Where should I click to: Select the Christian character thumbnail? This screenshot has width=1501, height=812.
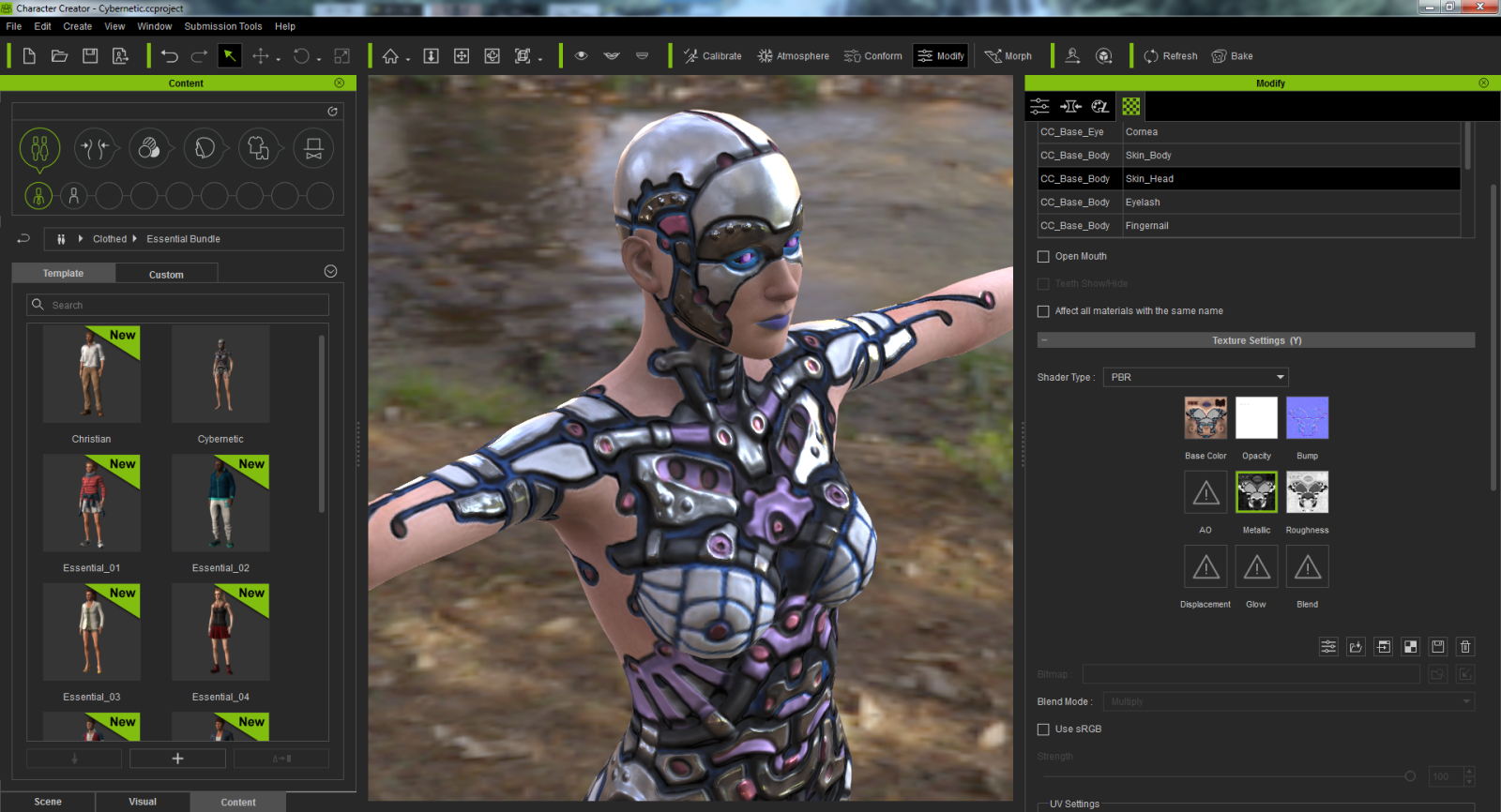click(91, 374)
